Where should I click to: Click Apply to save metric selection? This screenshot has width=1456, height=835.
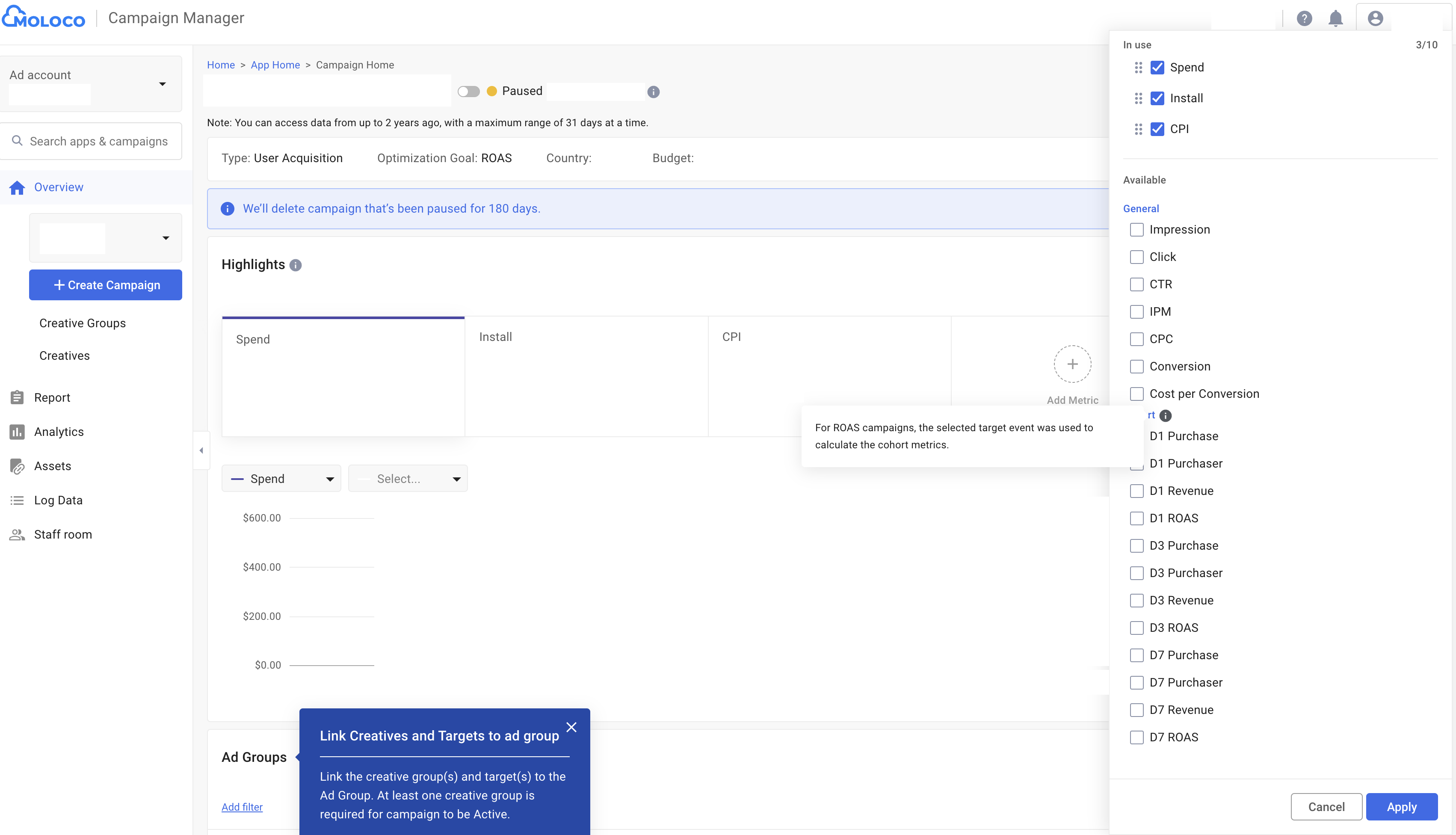[x=1402, y=806]
